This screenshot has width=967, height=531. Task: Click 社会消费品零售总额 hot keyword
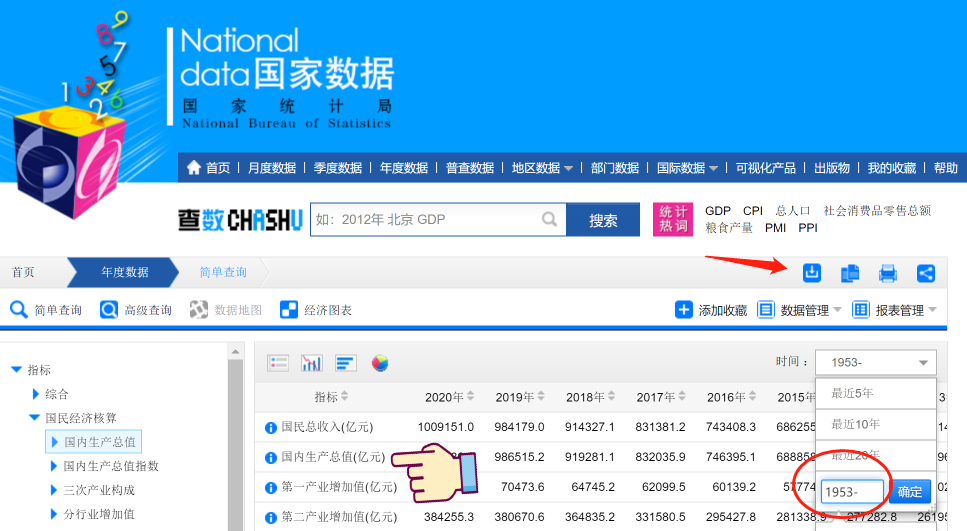(x=877, y=211)
